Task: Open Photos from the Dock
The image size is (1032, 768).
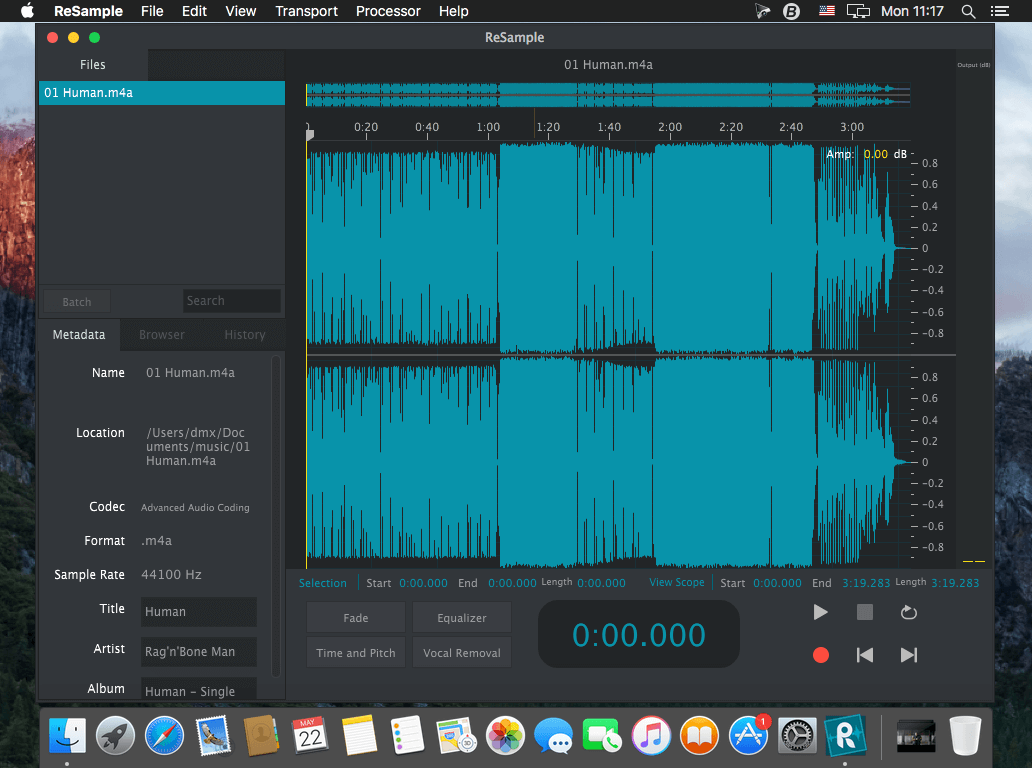Action: (x=505, y=735)
